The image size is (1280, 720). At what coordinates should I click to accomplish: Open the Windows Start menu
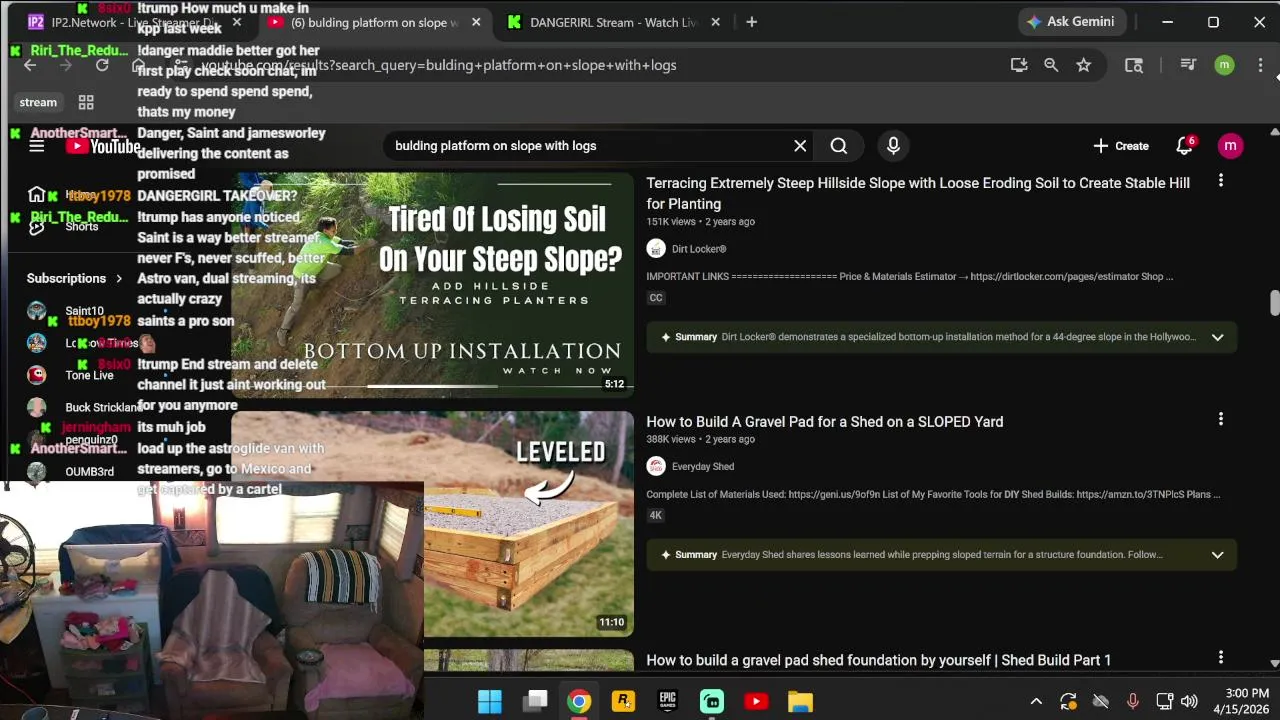point(490,701)
